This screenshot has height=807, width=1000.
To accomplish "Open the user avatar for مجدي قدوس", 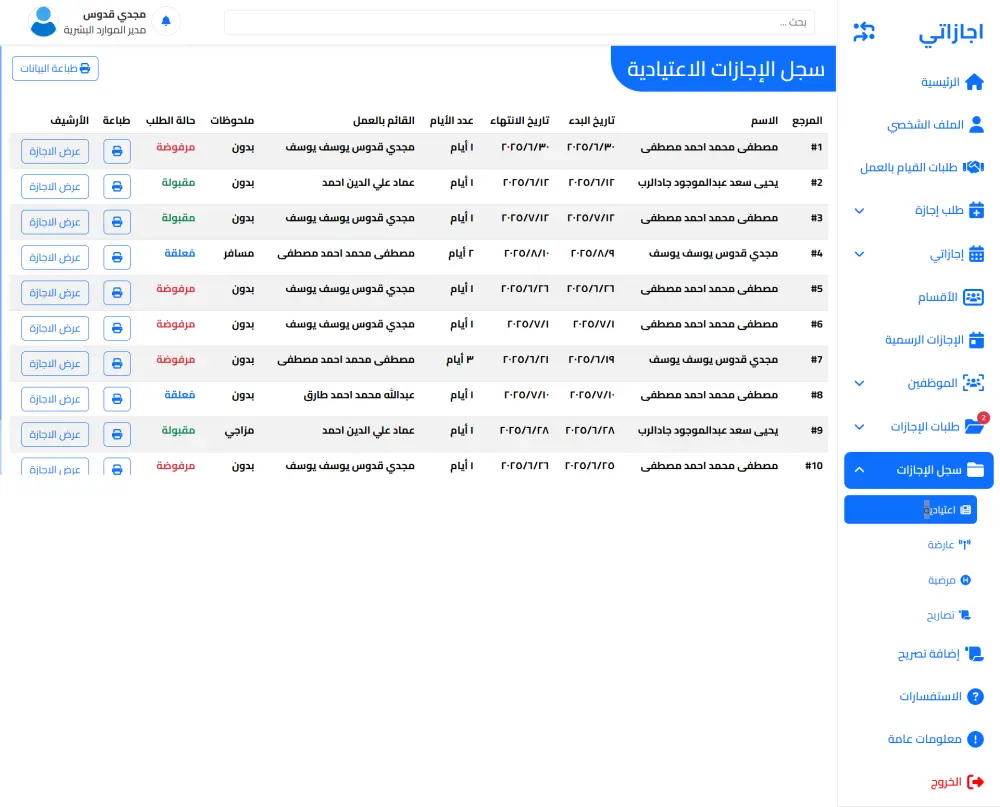I will click(42, 21).
